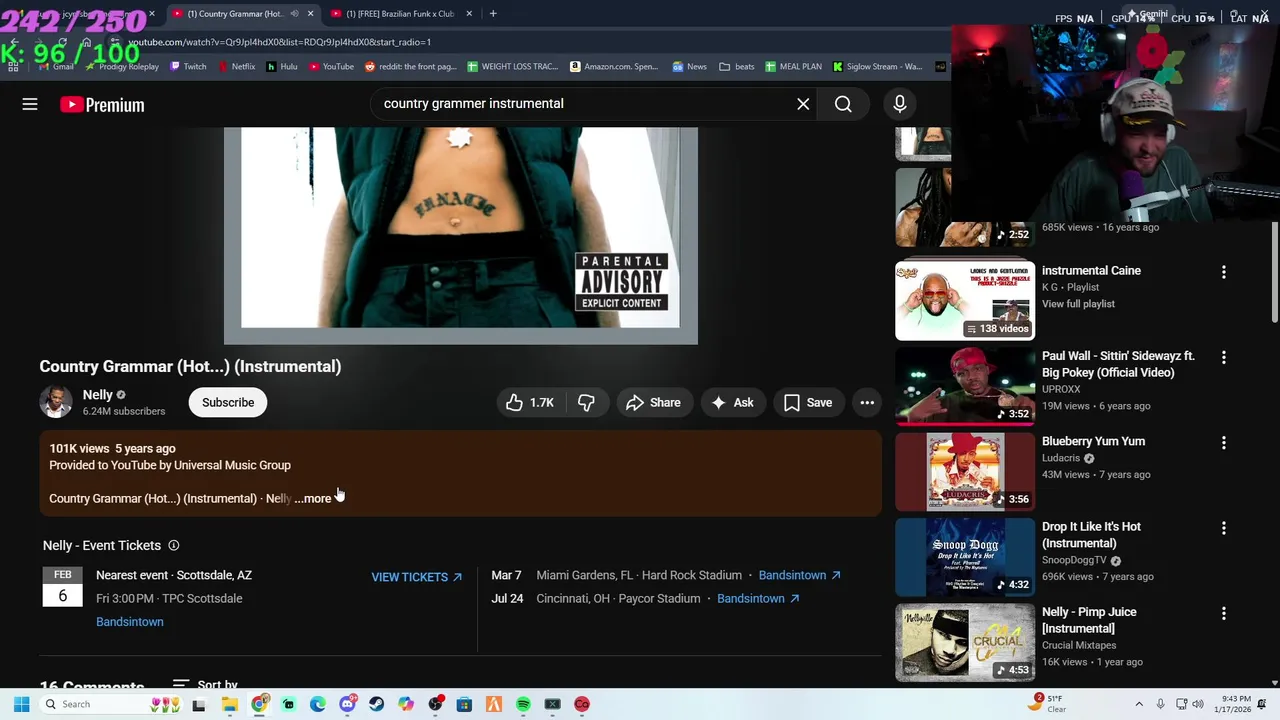
Task: Dislike the video with thumbs down
Action: tap(586, 403)
